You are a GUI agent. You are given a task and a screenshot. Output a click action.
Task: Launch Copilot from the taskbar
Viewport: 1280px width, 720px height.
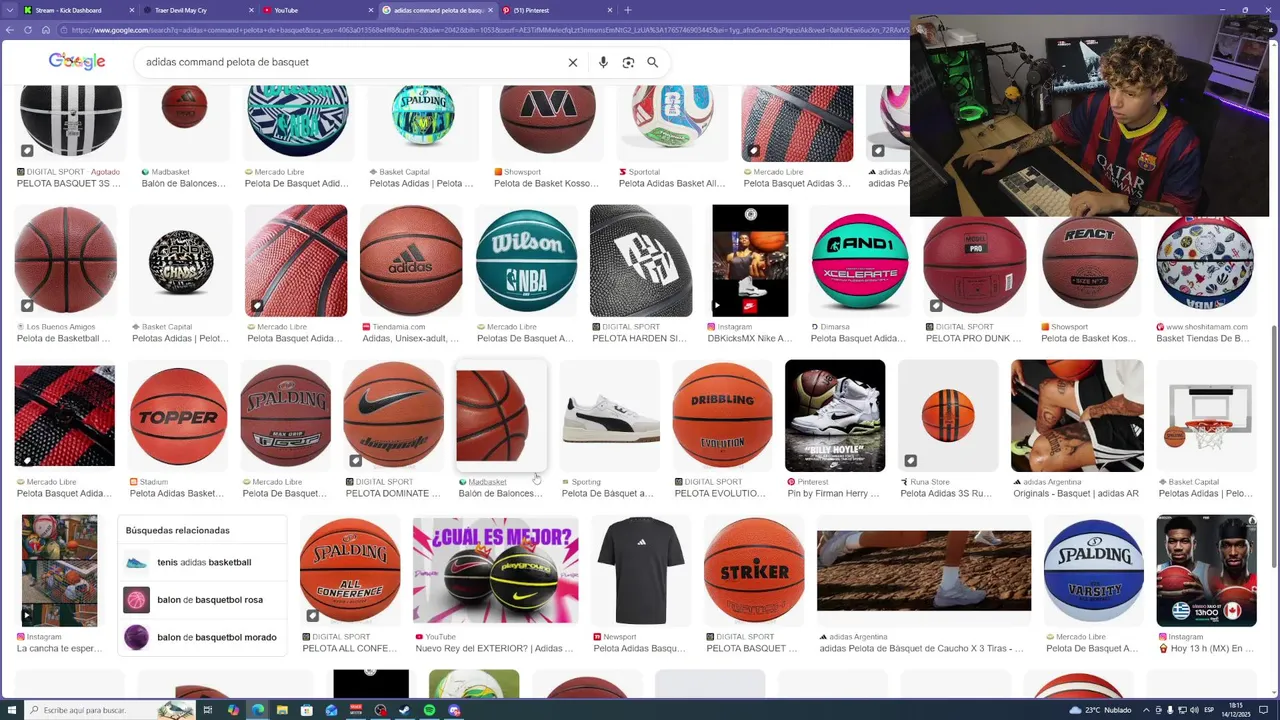pos(233,710)
